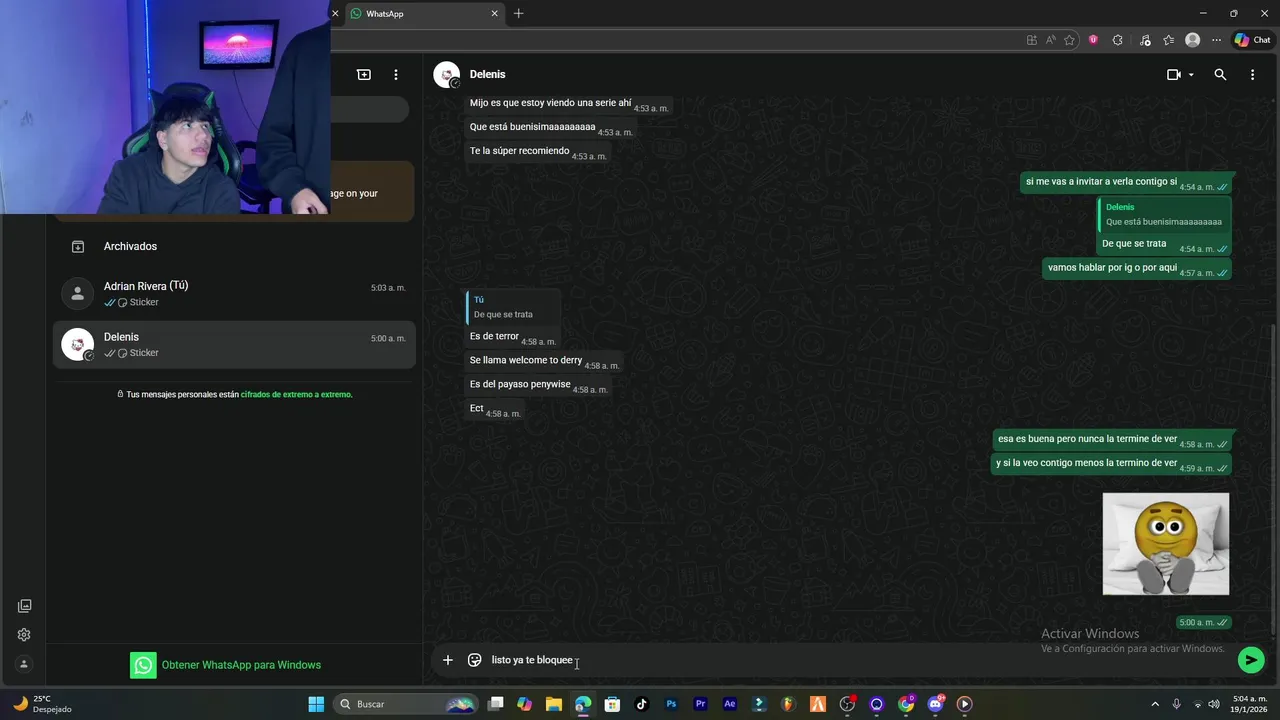Open browser settings and more menu
The height and width of the screenshot is (720, 1280).
coord(1216,40)
